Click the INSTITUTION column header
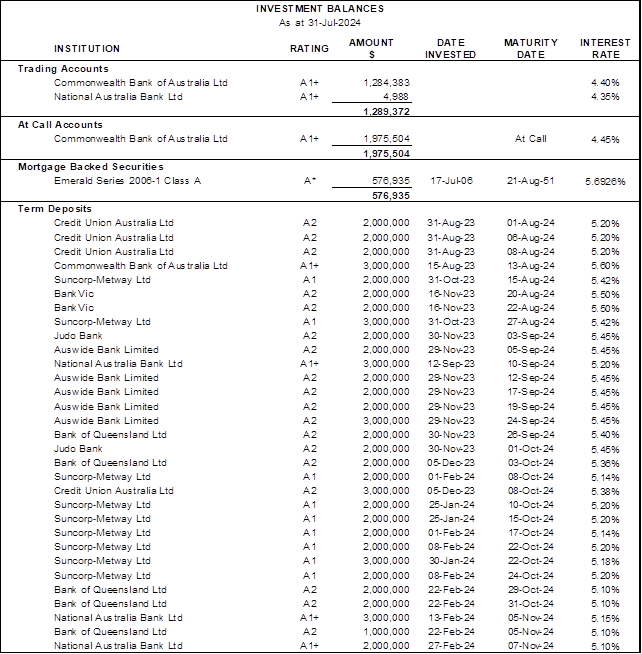642x654 pixels. click(x=87, y=49)
